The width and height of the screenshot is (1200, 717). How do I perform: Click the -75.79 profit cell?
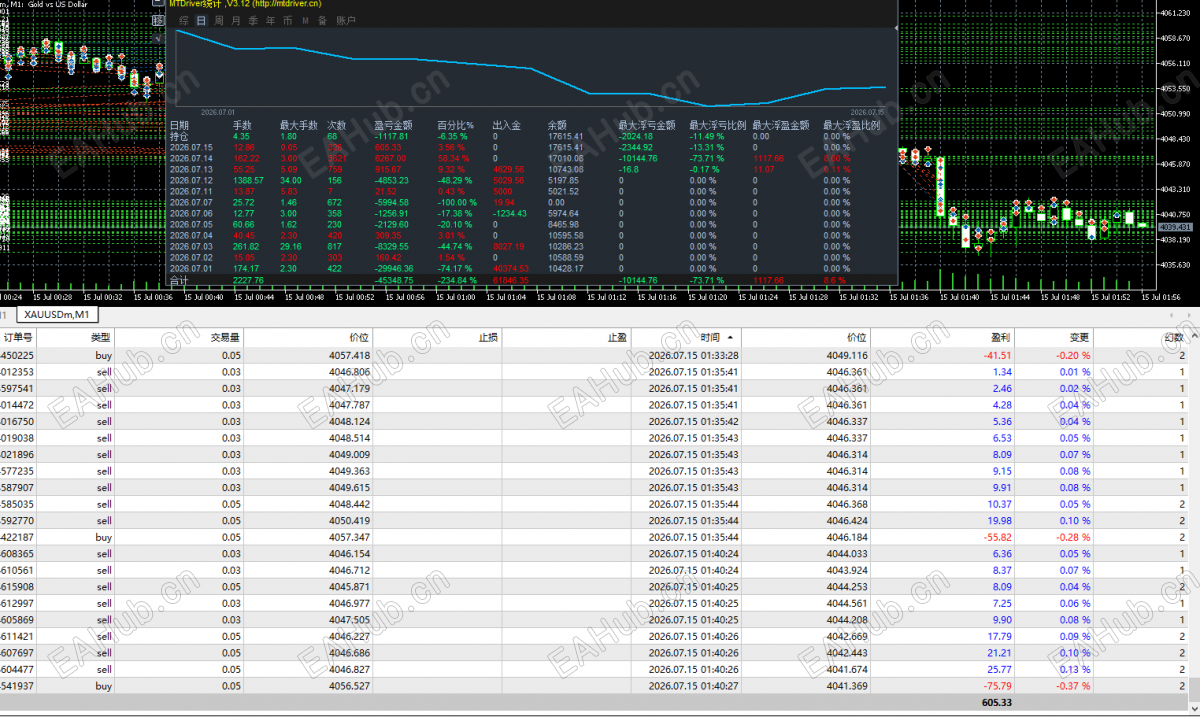996,686
